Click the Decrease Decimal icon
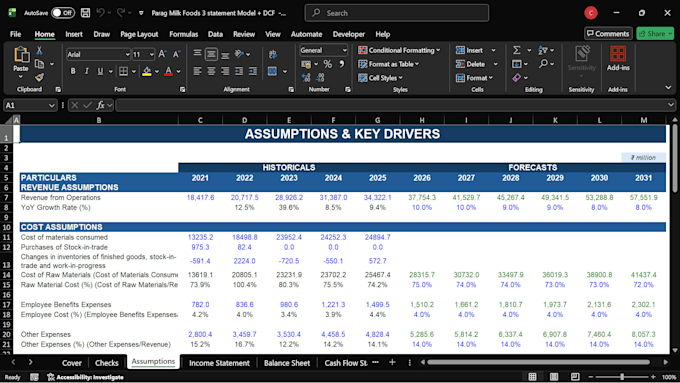 (x=320, y=78)
